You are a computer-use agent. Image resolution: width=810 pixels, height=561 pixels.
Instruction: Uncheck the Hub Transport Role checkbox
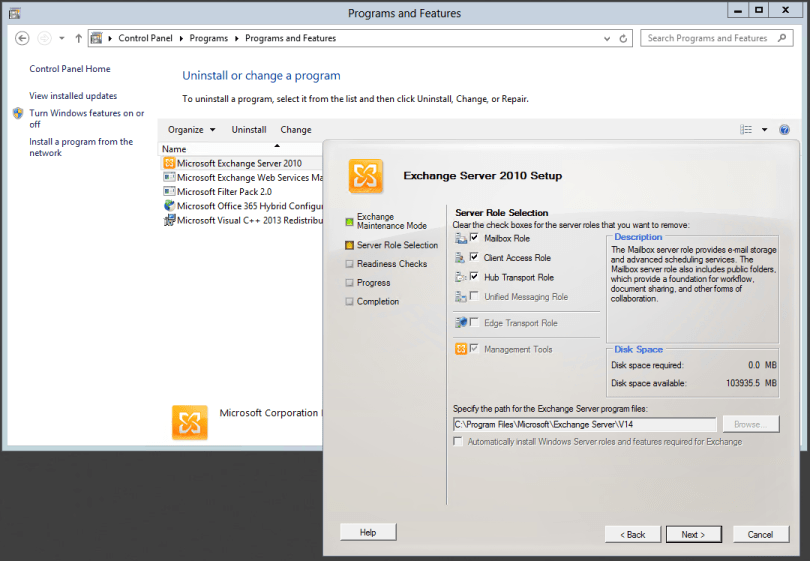click(x=474, y=277)
